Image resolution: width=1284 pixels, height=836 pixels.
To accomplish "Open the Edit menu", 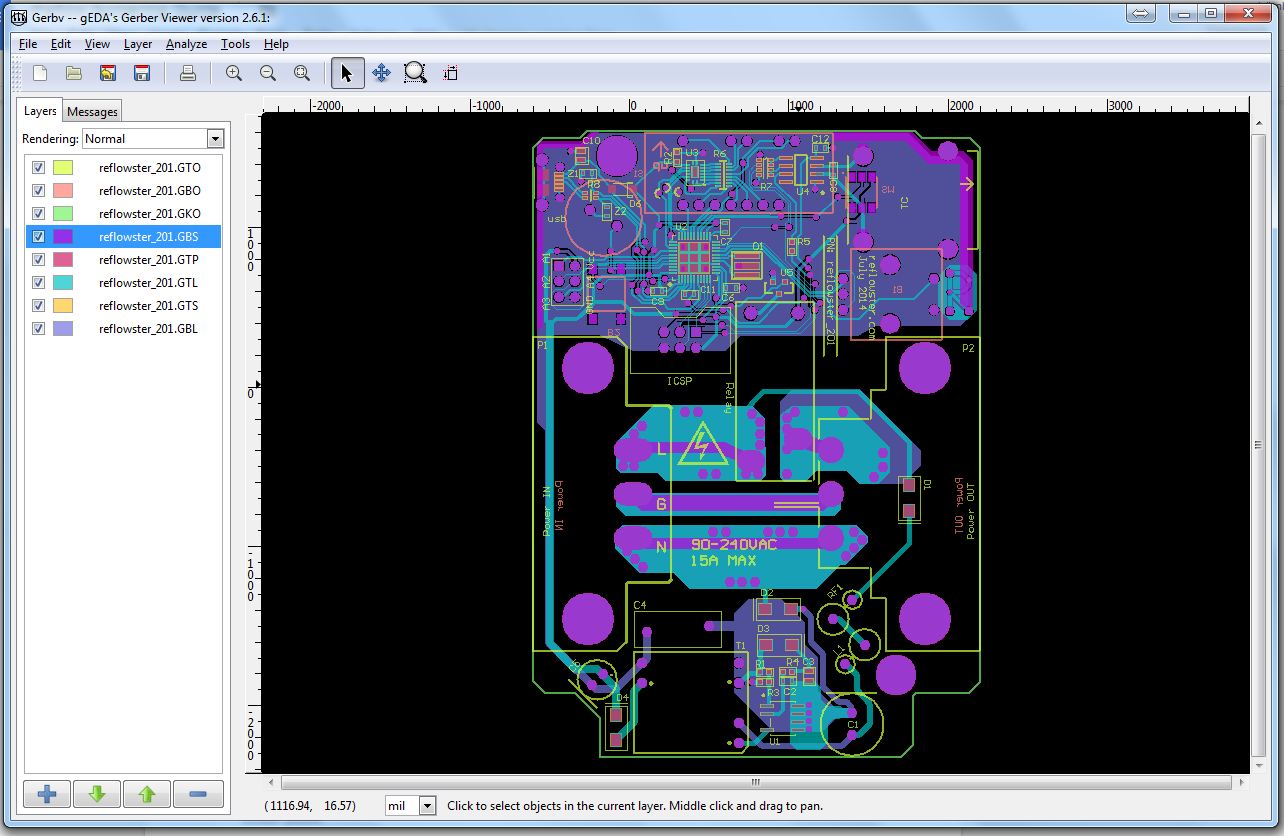I will tap(61, 44).
